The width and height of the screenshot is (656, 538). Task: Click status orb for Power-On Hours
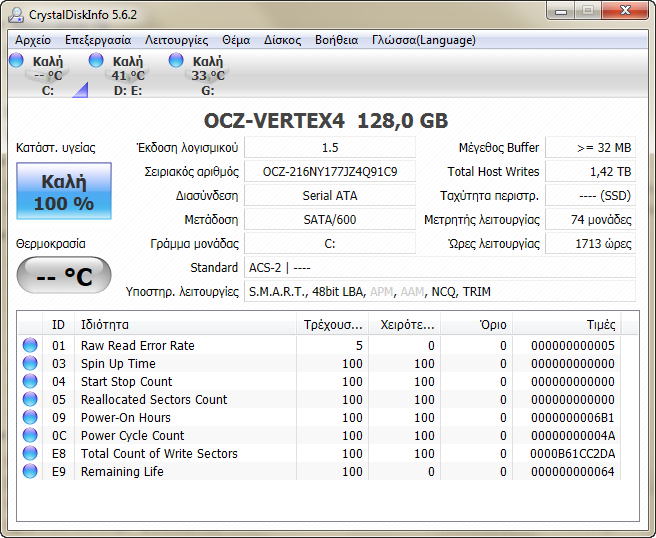30,417
